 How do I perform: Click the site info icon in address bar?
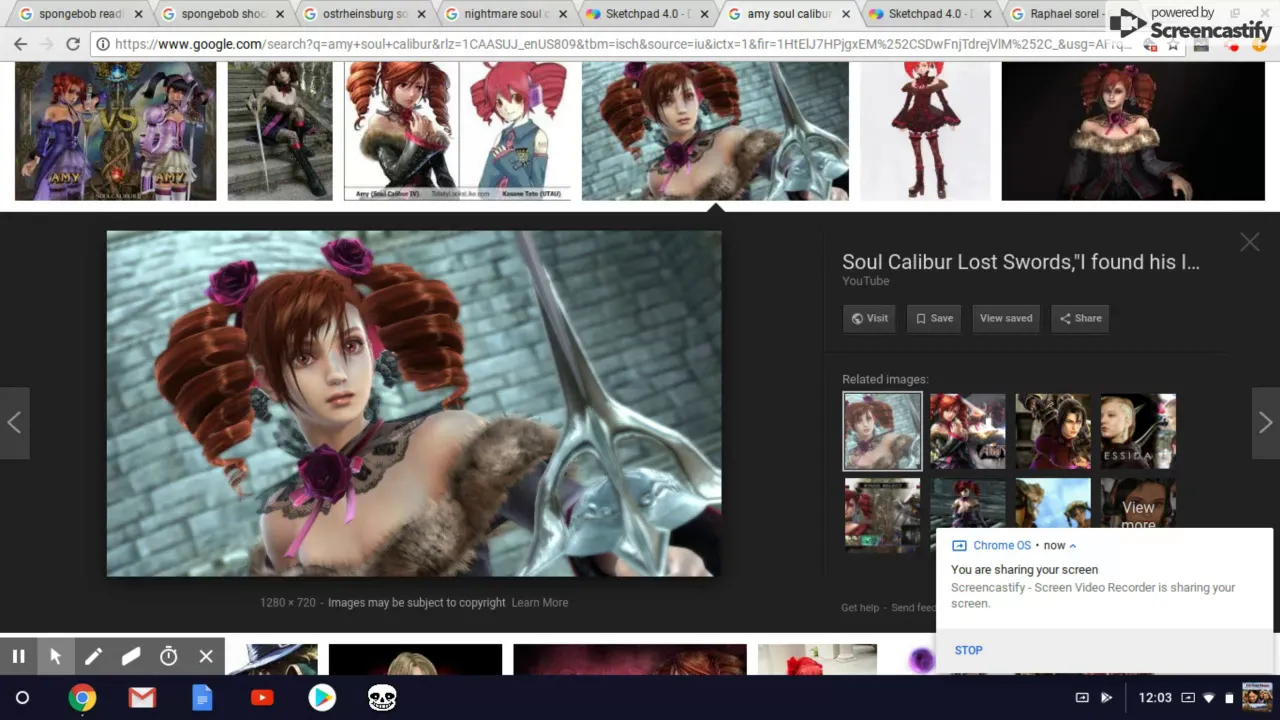102,44
